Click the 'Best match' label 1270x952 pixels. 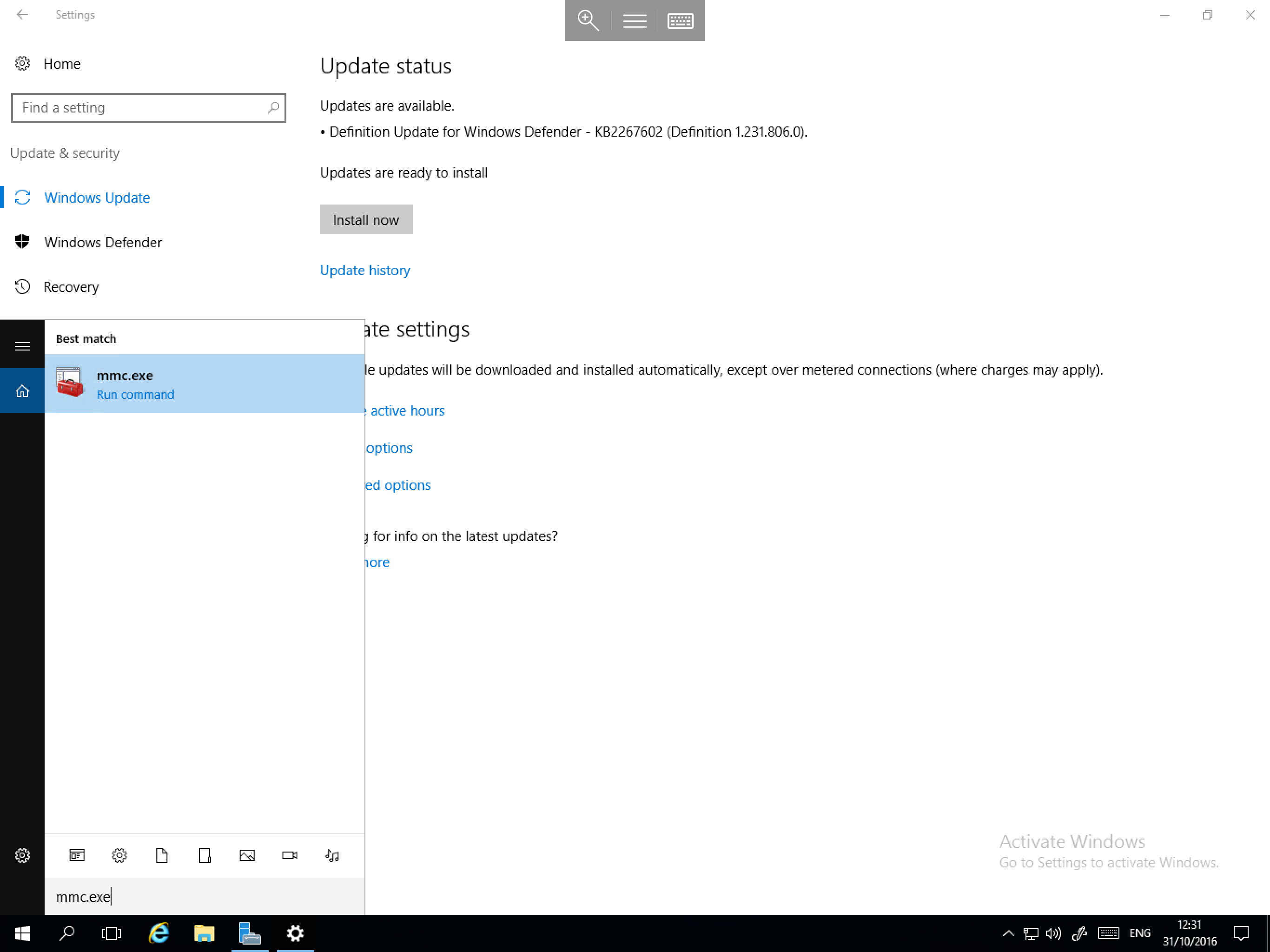(x=86, y=339)
